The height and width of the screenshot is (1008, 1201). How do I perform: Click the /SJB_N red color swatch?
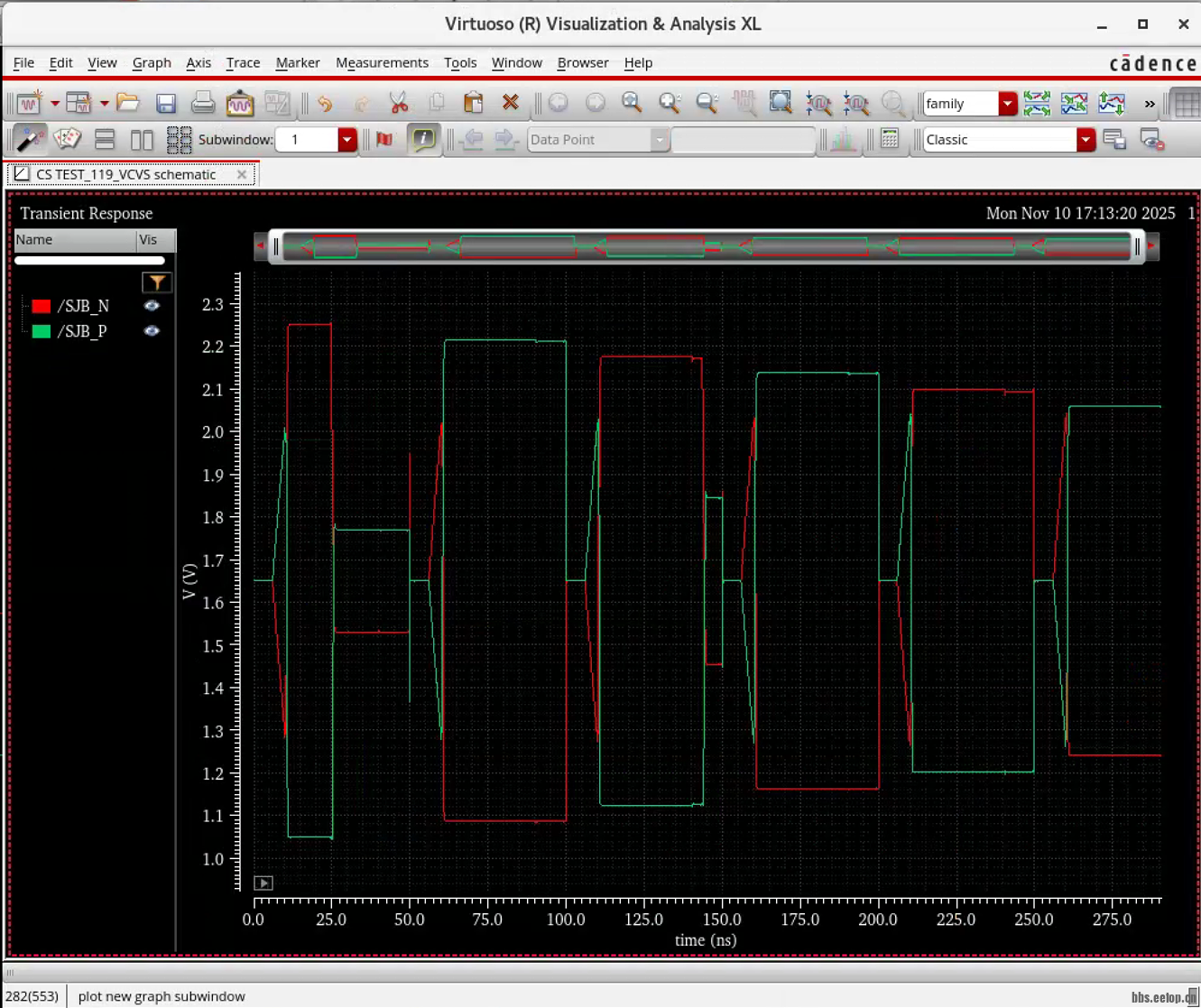tap(42, 306)
